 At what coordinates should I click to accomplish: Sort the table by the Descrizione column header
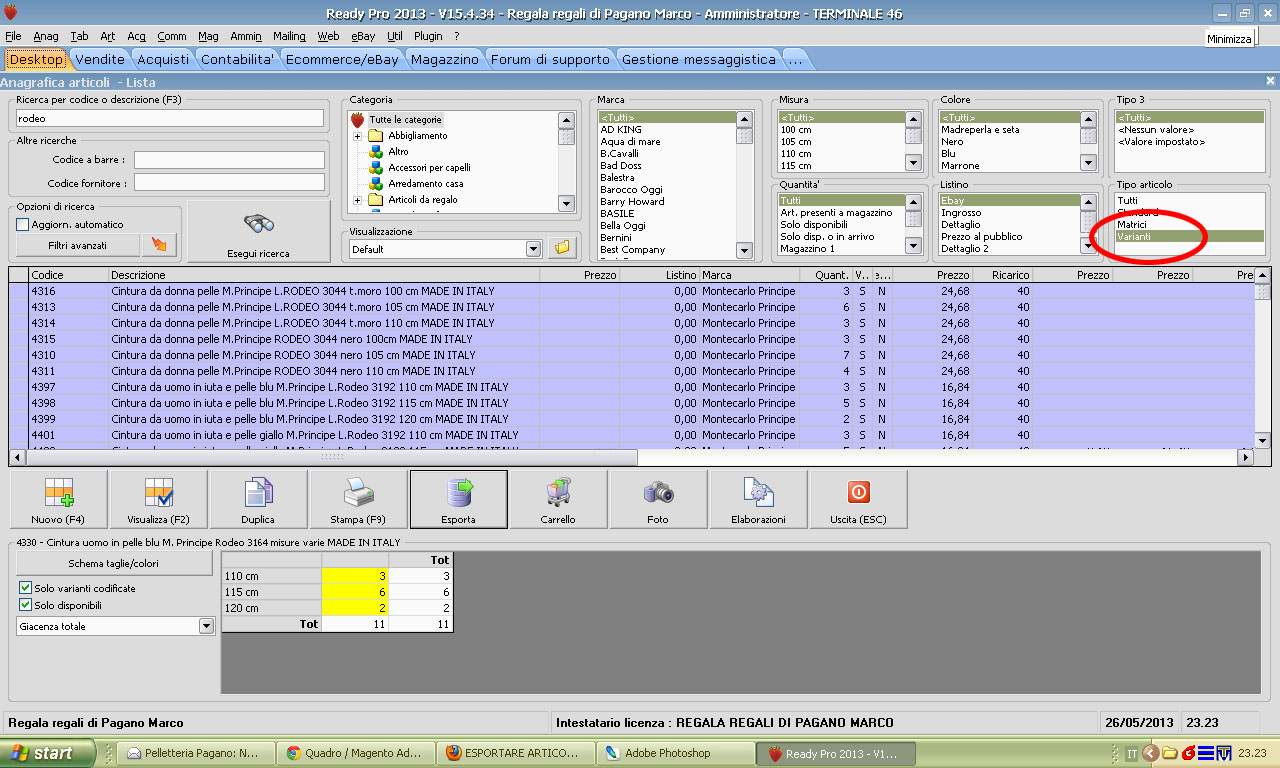(324, 275)
